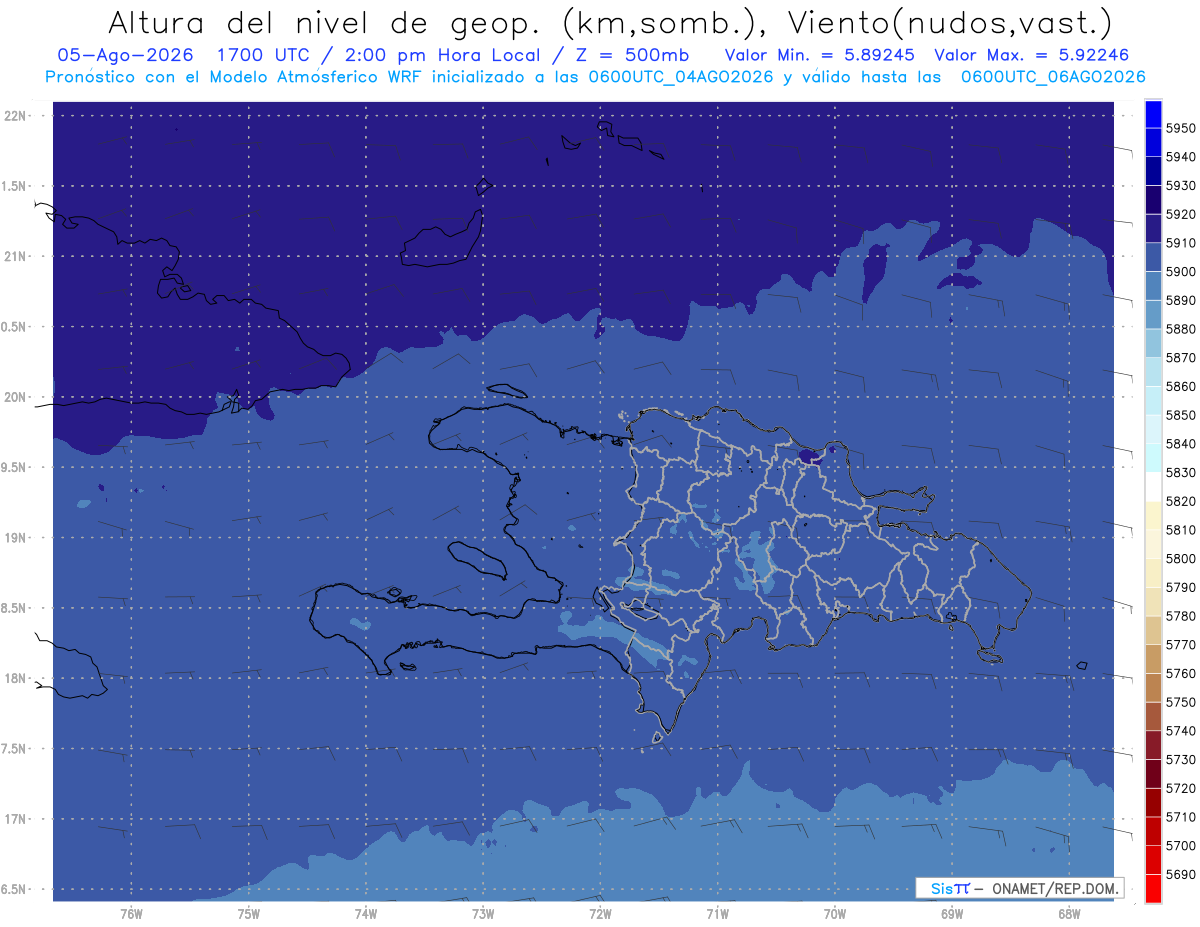The width and height of the screenshot is (1200, 927).
Task: Click the '22N' latitude label
Action: (x=15, y=116)
